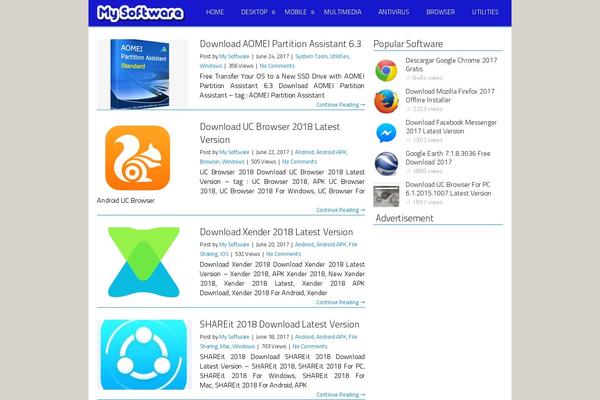The image size is (600, 400).
Task: Open Download Xender 2018 Latest Version title
Action: tap(276, 232)
